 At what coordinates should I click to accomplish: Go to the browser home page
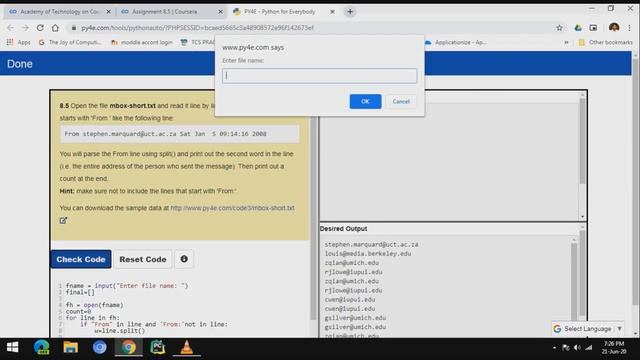pos(55,28)
